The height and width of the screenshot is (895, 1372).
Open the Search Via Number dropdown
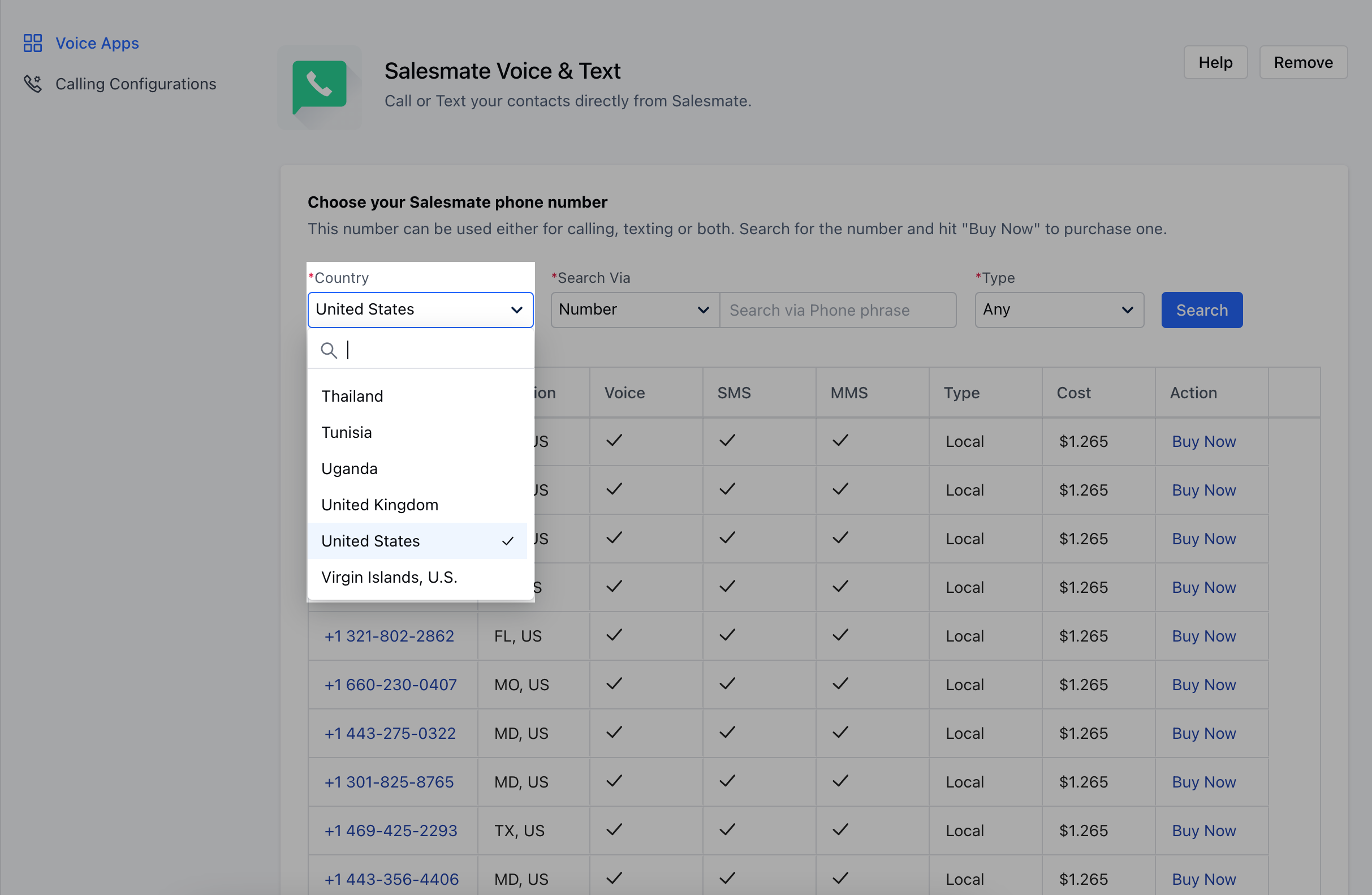[635, 310]
